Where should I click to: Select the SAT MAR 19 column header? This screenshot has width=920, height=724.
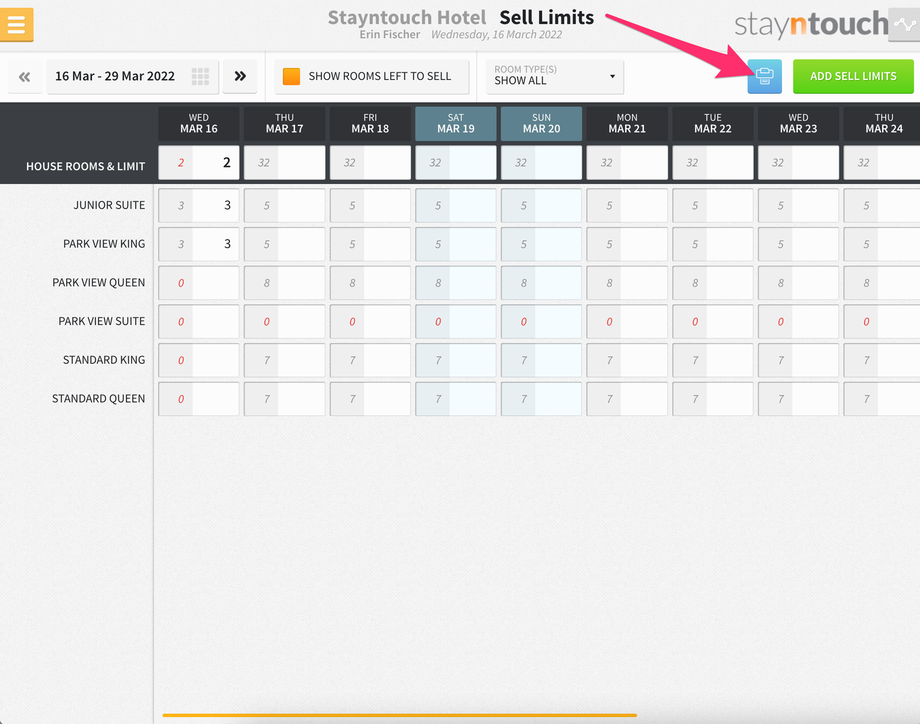tap(456, 123)
